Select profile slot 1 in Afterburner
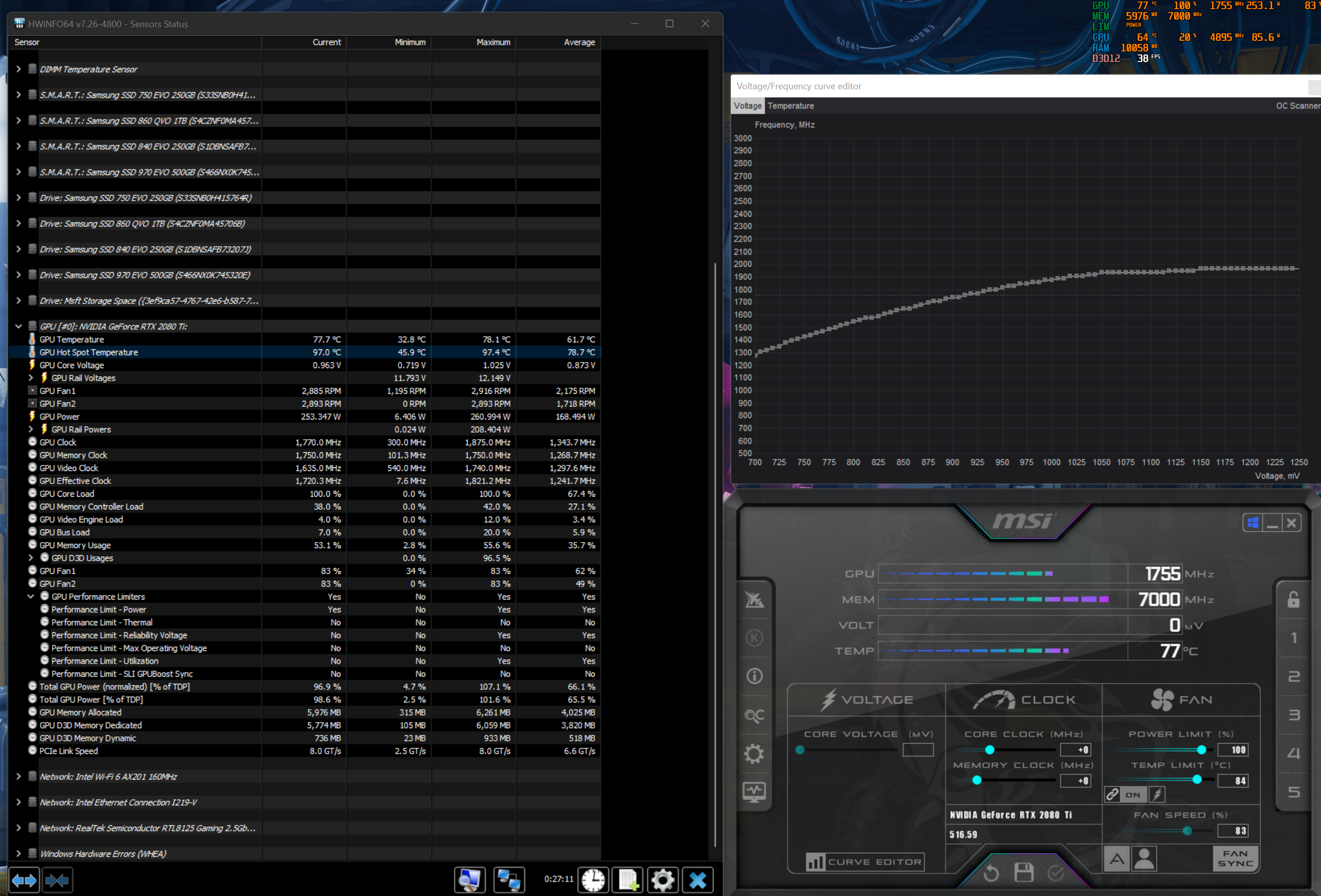This screenshot has width=1321, height=896. pos(1294,638)
